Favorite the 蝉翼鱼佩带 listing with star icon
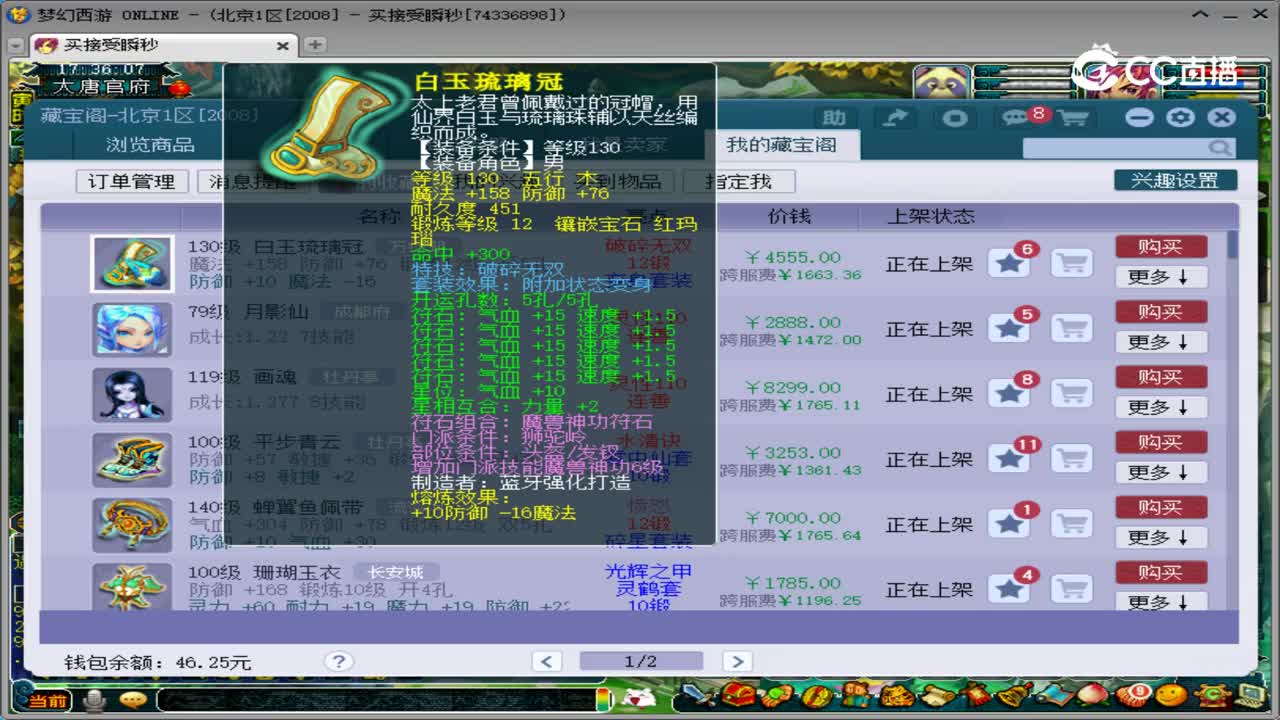Viewport: 1280px width, 720px height. tap(1009, 524)
